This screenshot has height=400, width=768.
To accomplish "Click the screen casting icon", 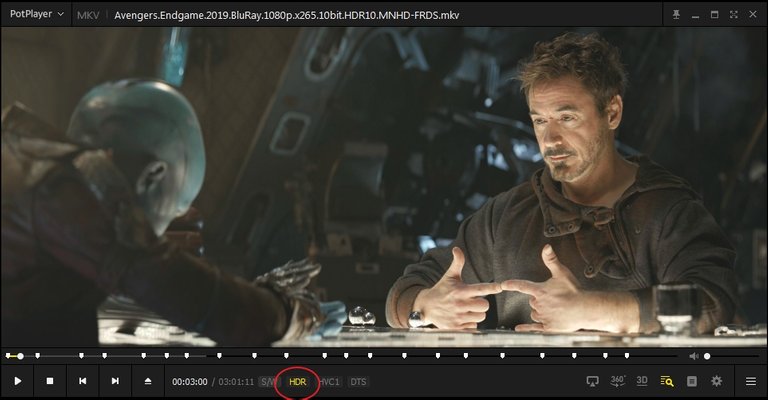I will 592,381.
